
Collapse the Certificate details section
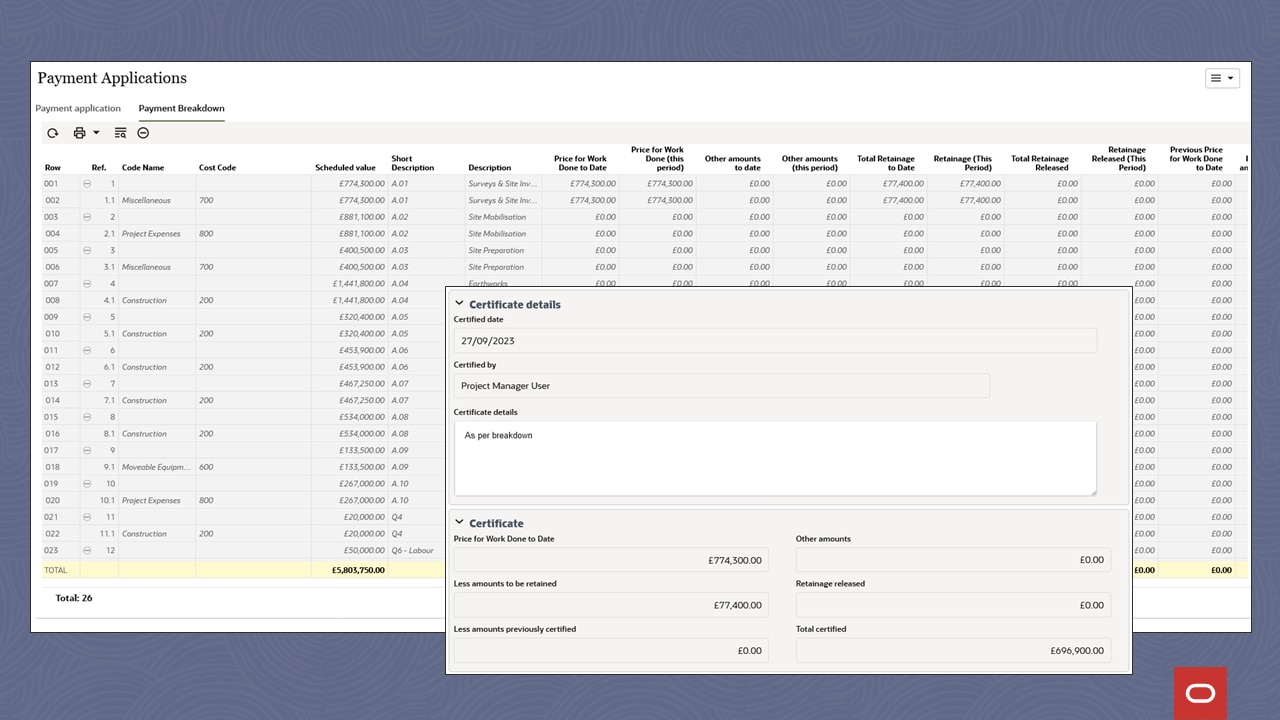pos(459,303)
